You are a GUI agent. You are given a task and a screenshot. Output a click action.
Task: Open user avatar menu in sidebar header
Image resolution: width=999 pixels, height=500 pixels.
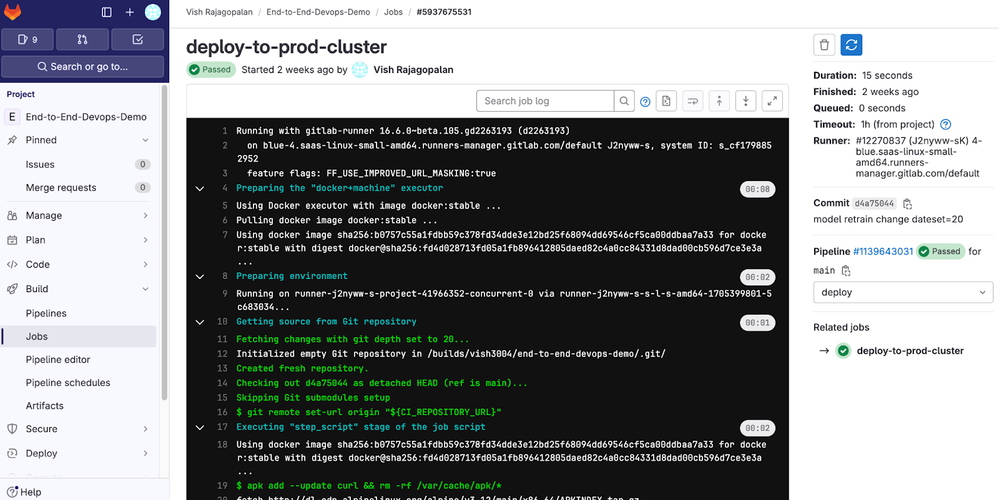coord(153,12)
